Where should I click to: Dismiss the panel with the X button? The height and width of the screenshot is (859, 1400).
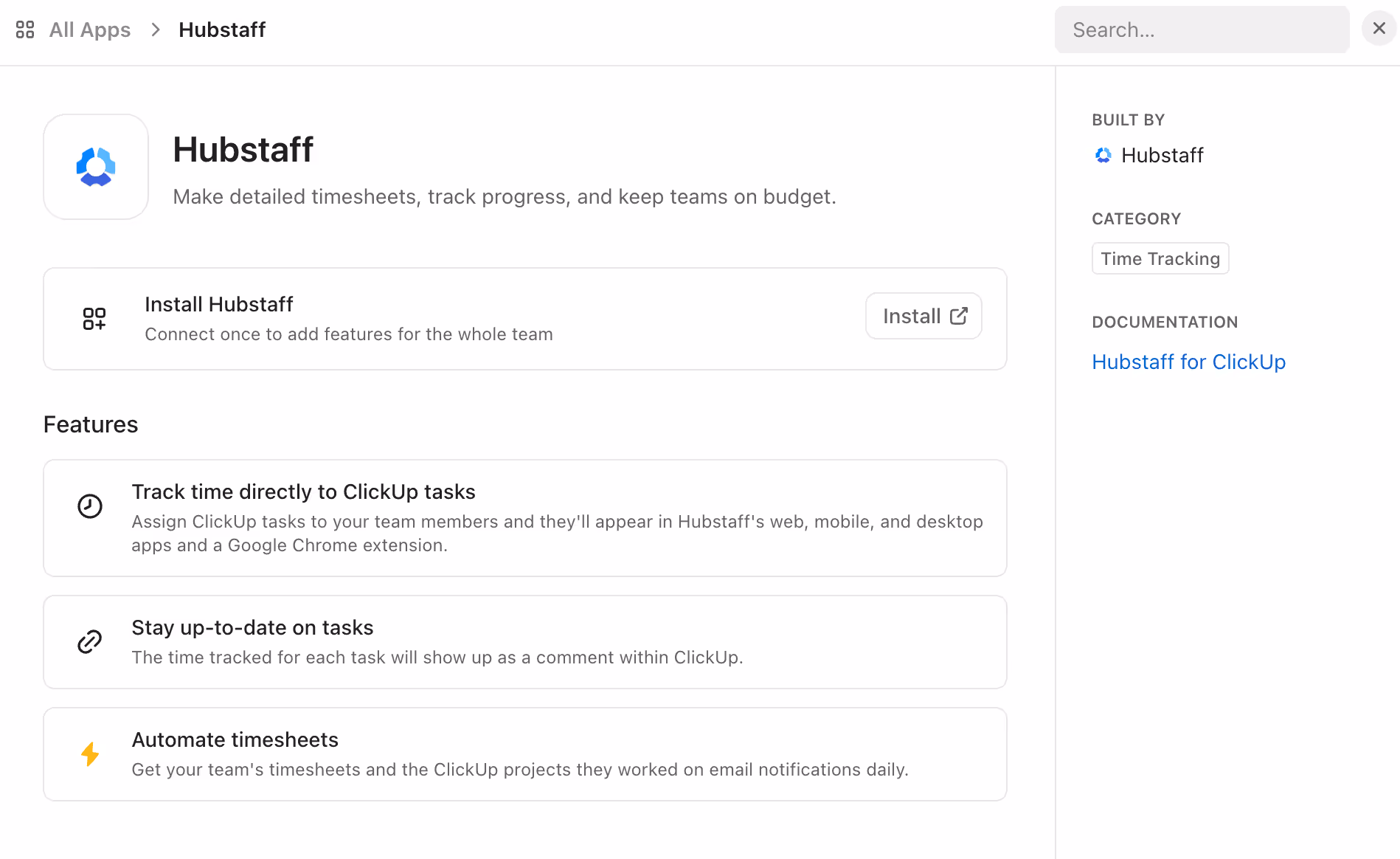1379,28
